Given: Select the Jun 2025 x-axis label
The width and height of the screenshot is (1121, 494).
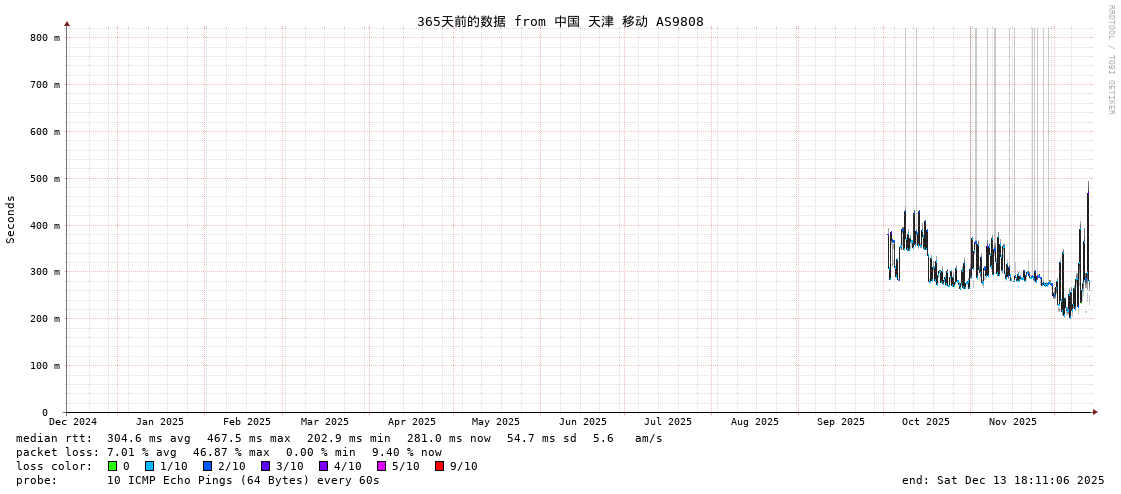Looking at the screenshot, I should coord(583,422).
